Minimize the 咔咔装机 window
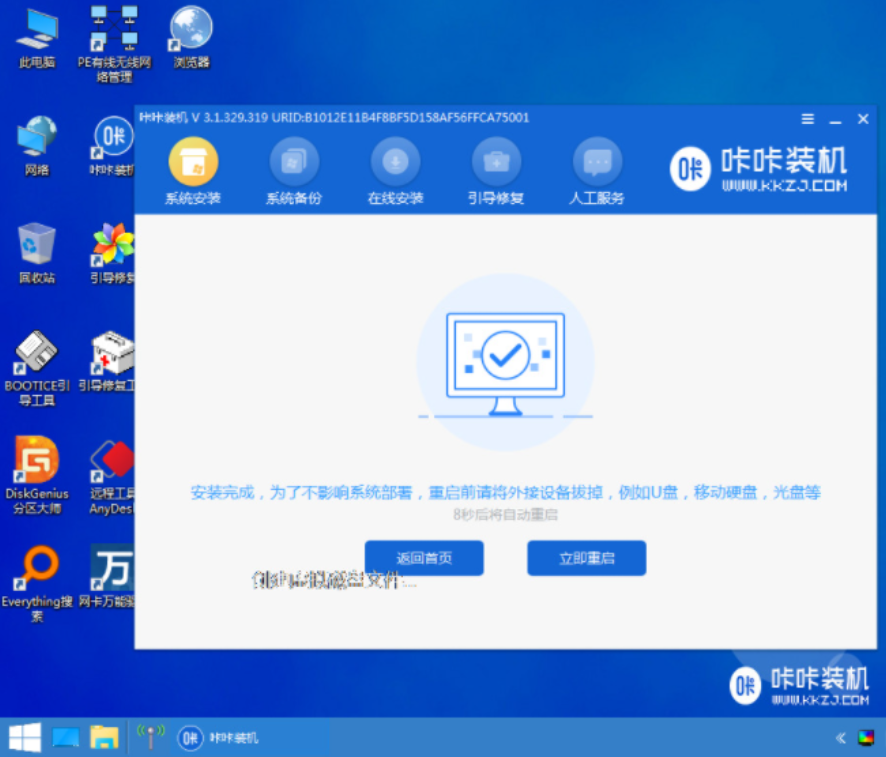886x757 pixels. click(835, 120)
